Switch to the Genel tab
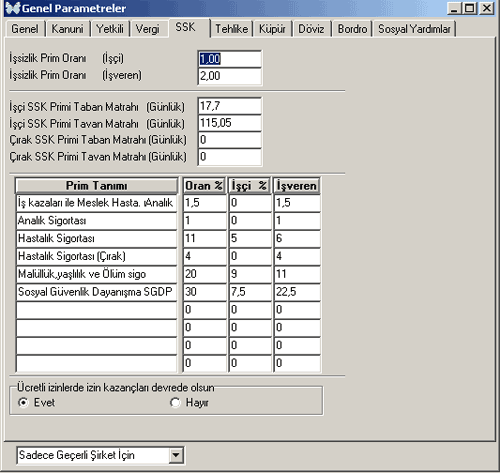The height and width of the screenshot is (473, 500). (25, 29)
